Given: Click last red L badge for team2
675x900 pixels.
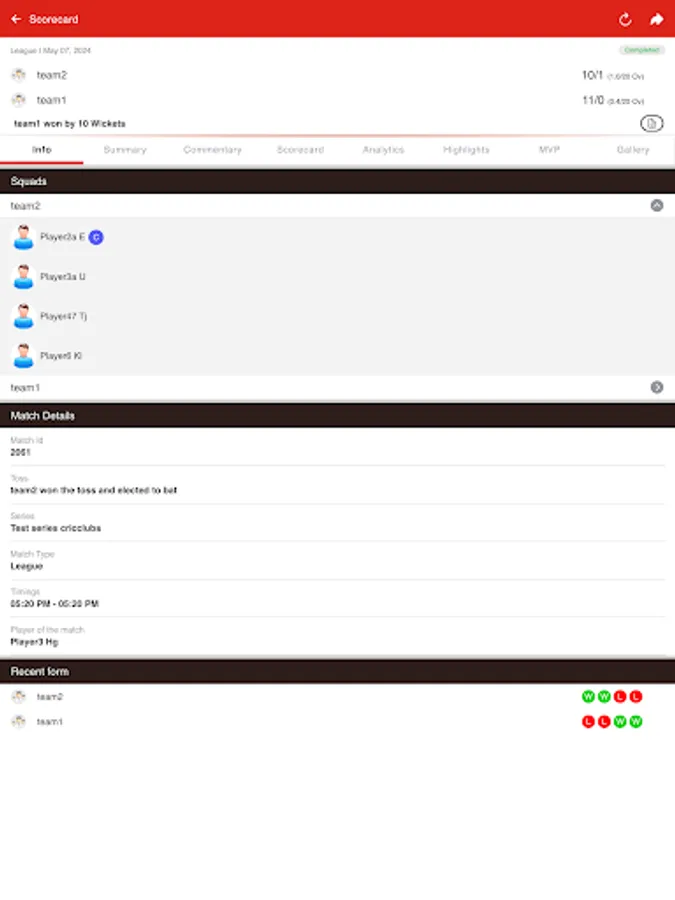Looking at the screenshot, I should coord(635,697).
